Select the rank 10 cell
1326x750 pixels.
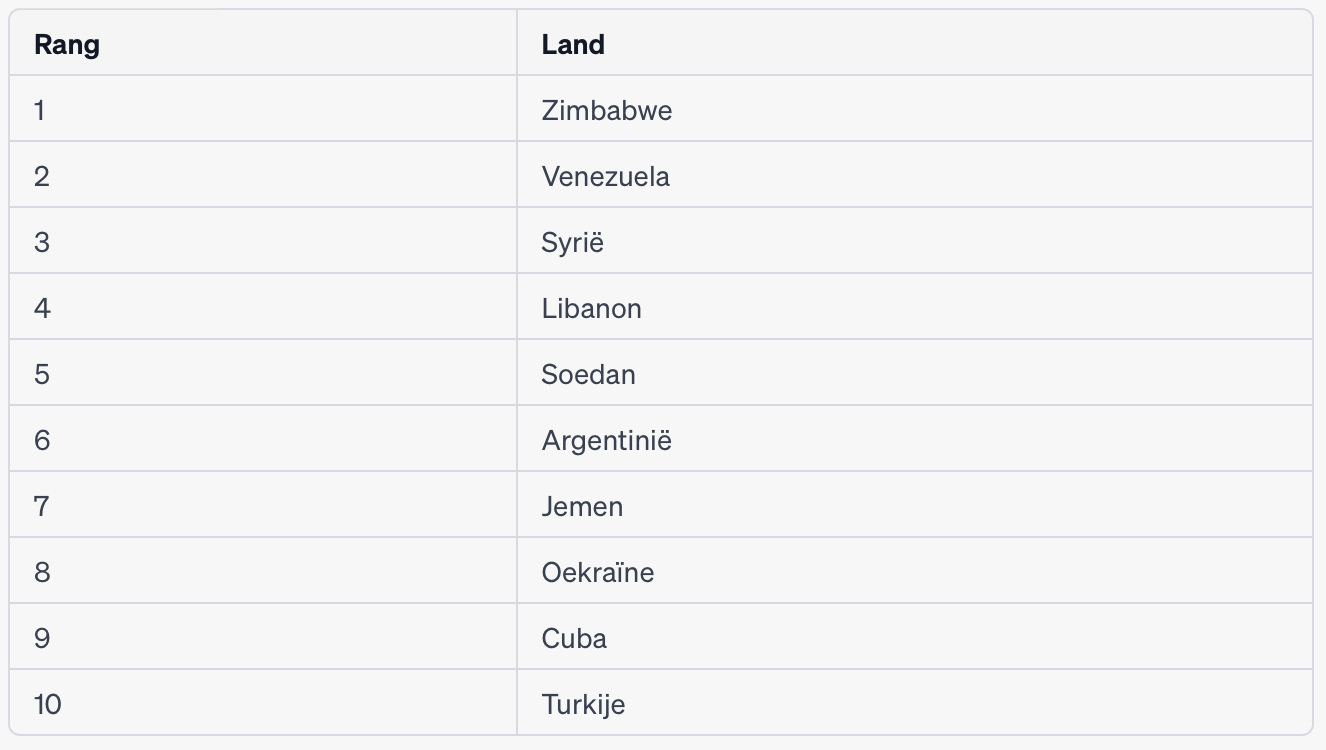click(48, 705)
